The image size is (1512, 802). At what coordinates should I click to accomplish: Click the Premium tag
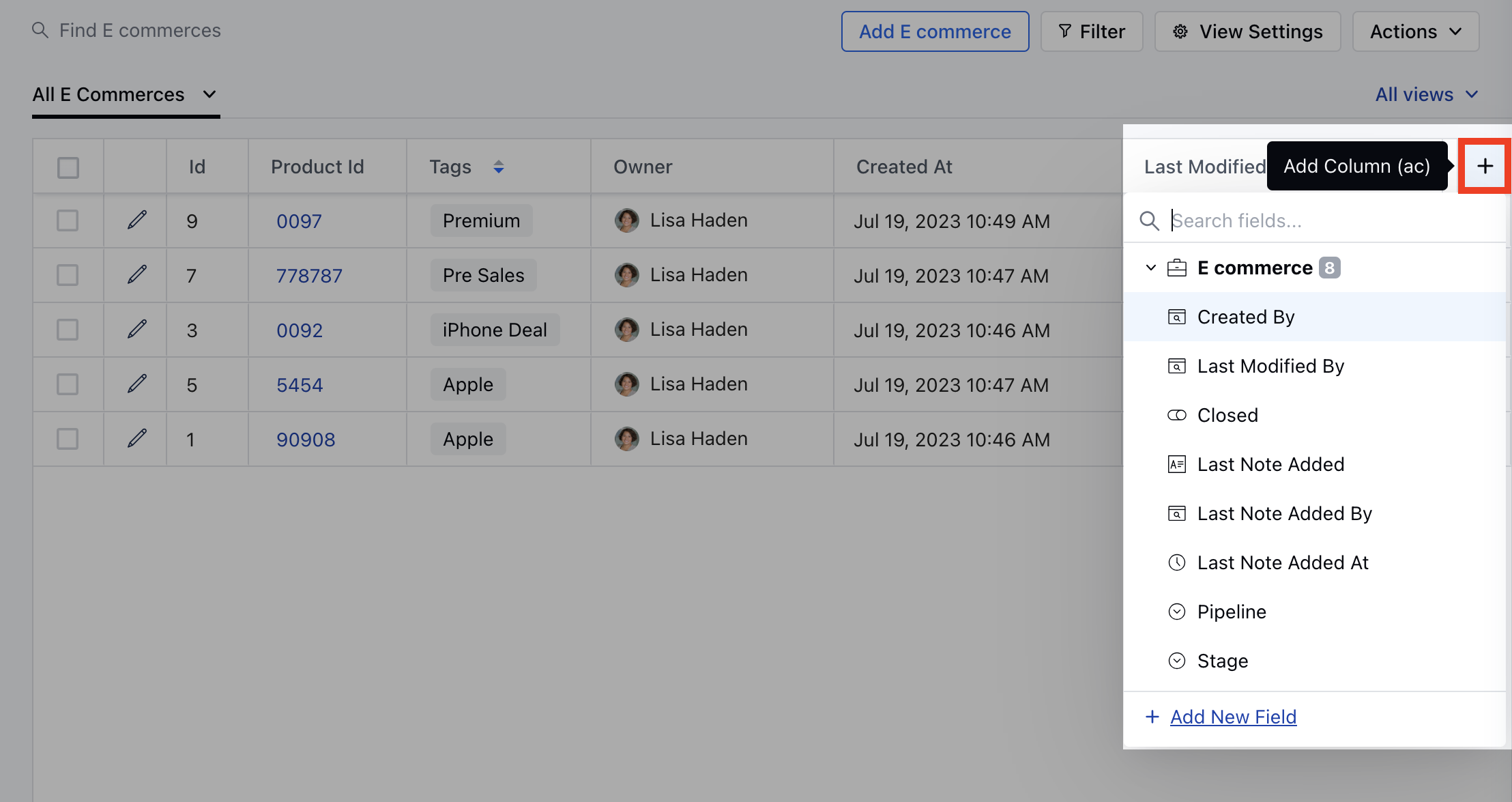(x=481, y=220)
